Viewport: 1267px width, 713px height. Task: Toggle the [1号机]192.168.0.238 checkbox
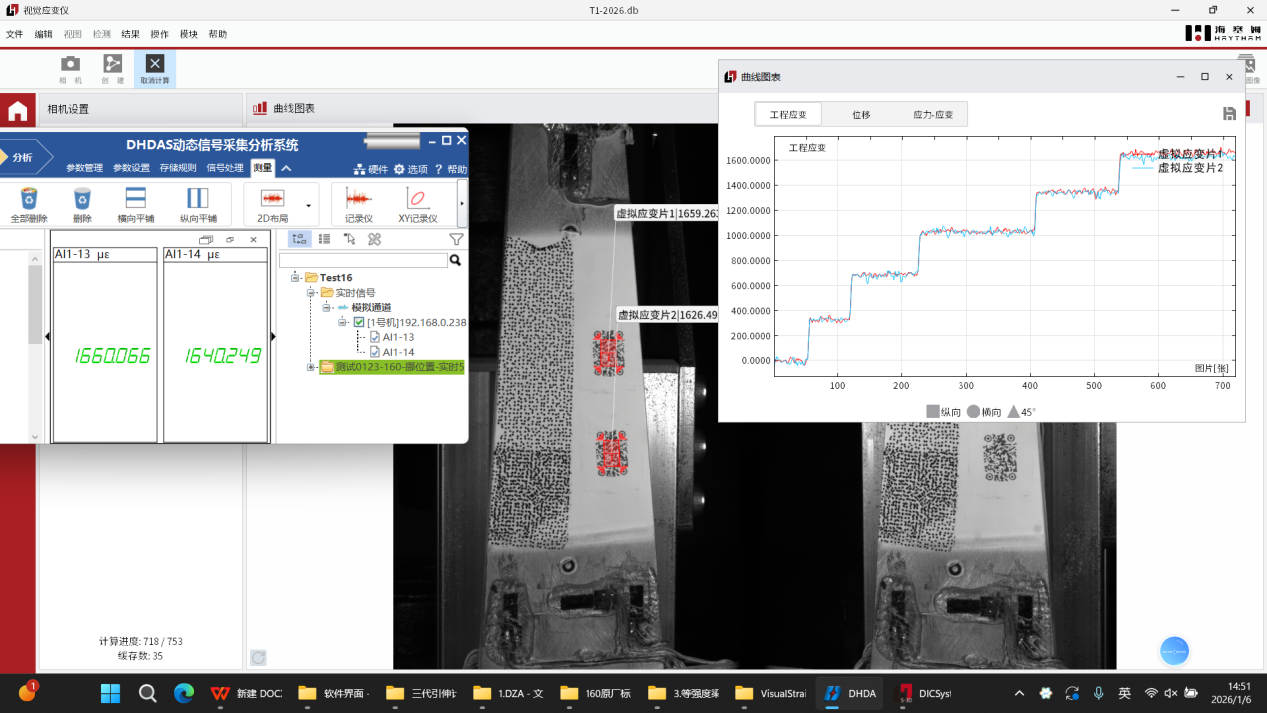tap(359, 322)
